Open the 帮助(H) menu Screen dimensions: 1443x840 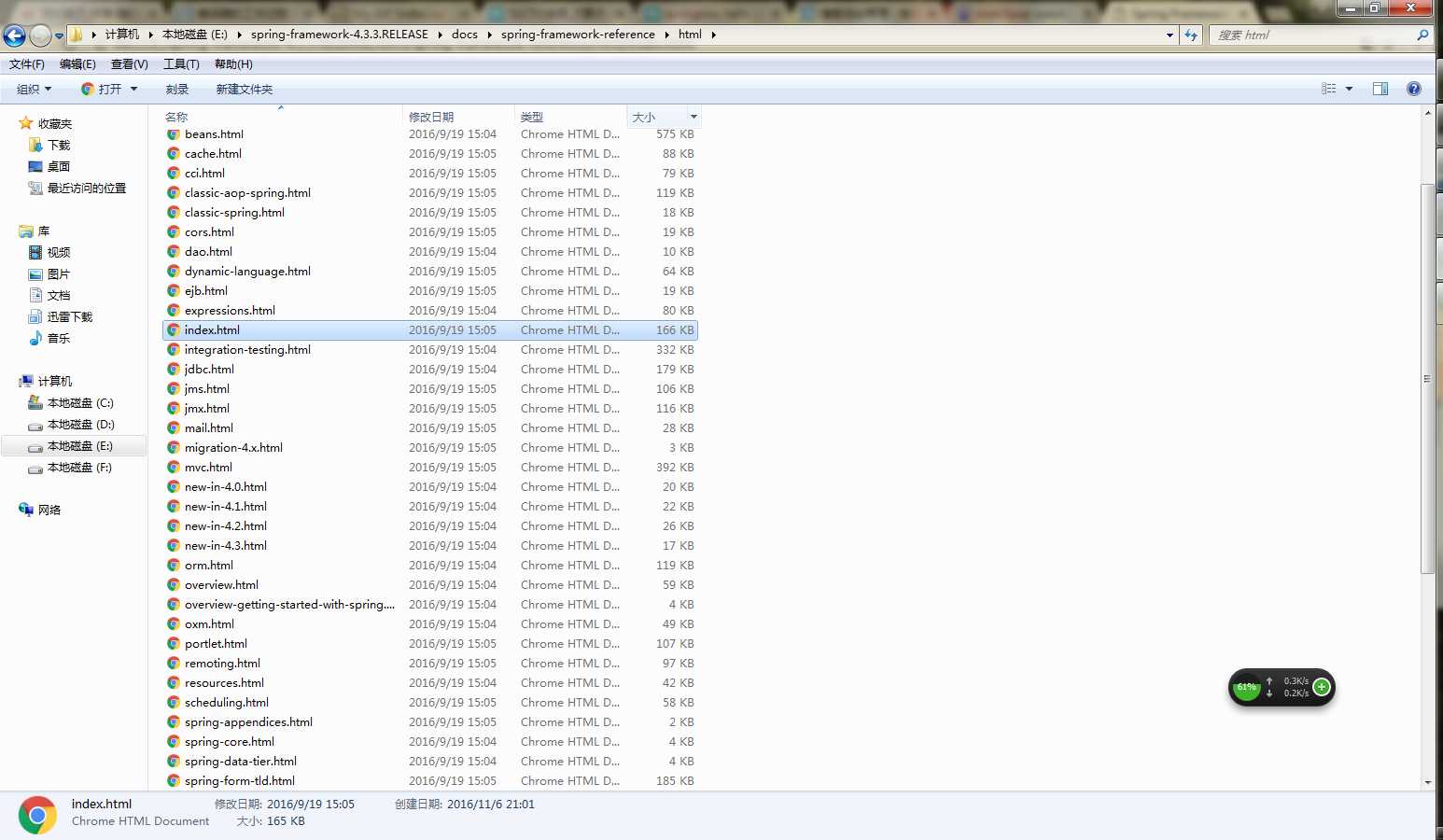pos(233,63)
